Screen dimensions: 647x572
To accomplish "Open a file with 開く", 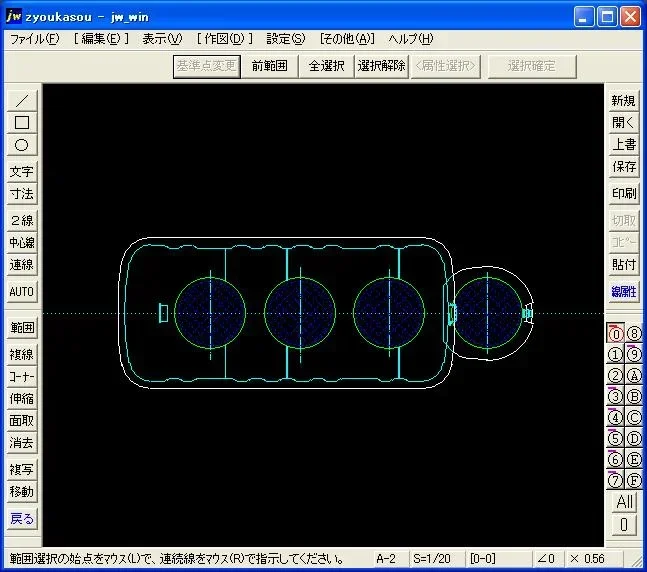I will [x=623, y=123].
